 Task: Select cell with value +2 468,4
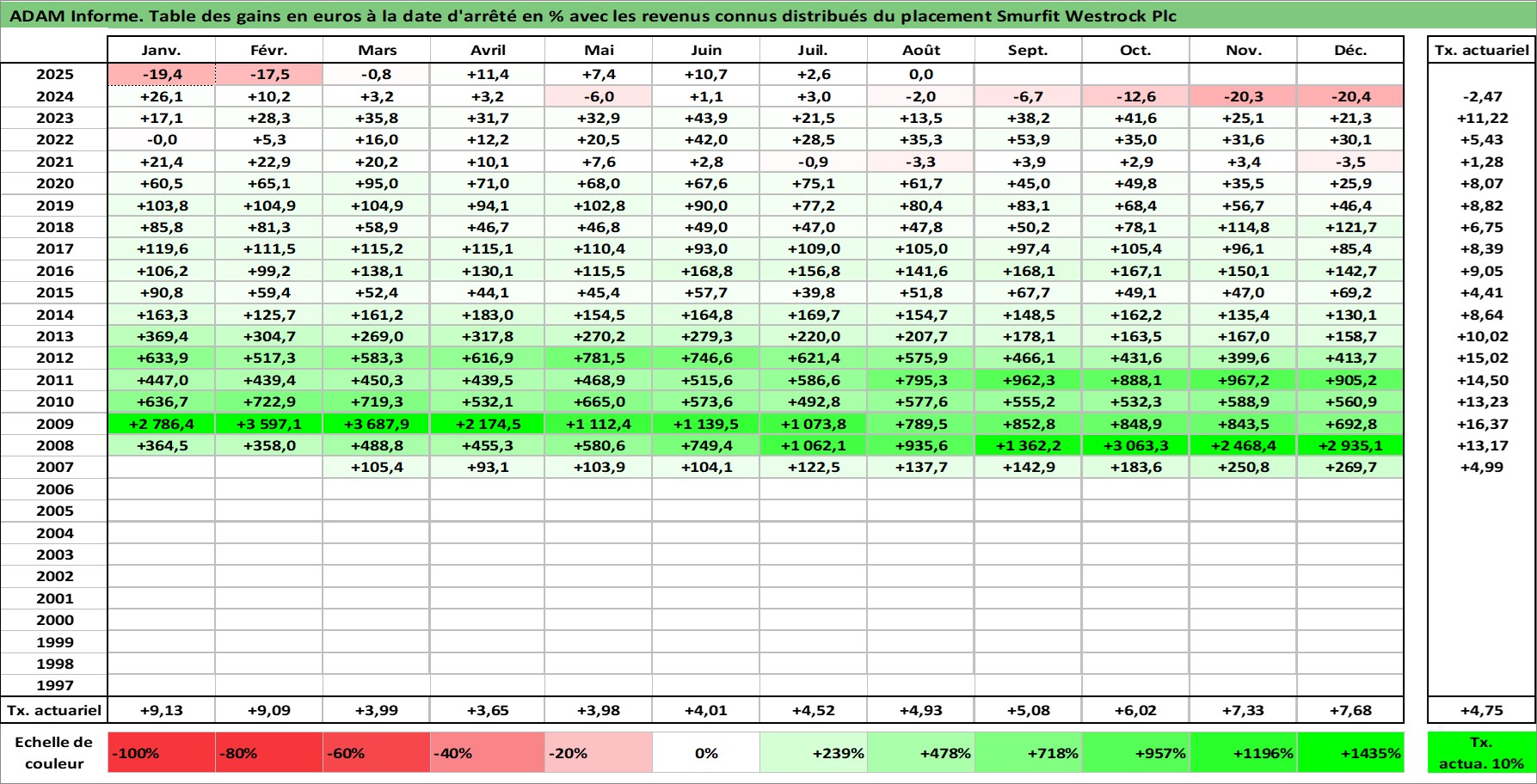coord(1243,445)
